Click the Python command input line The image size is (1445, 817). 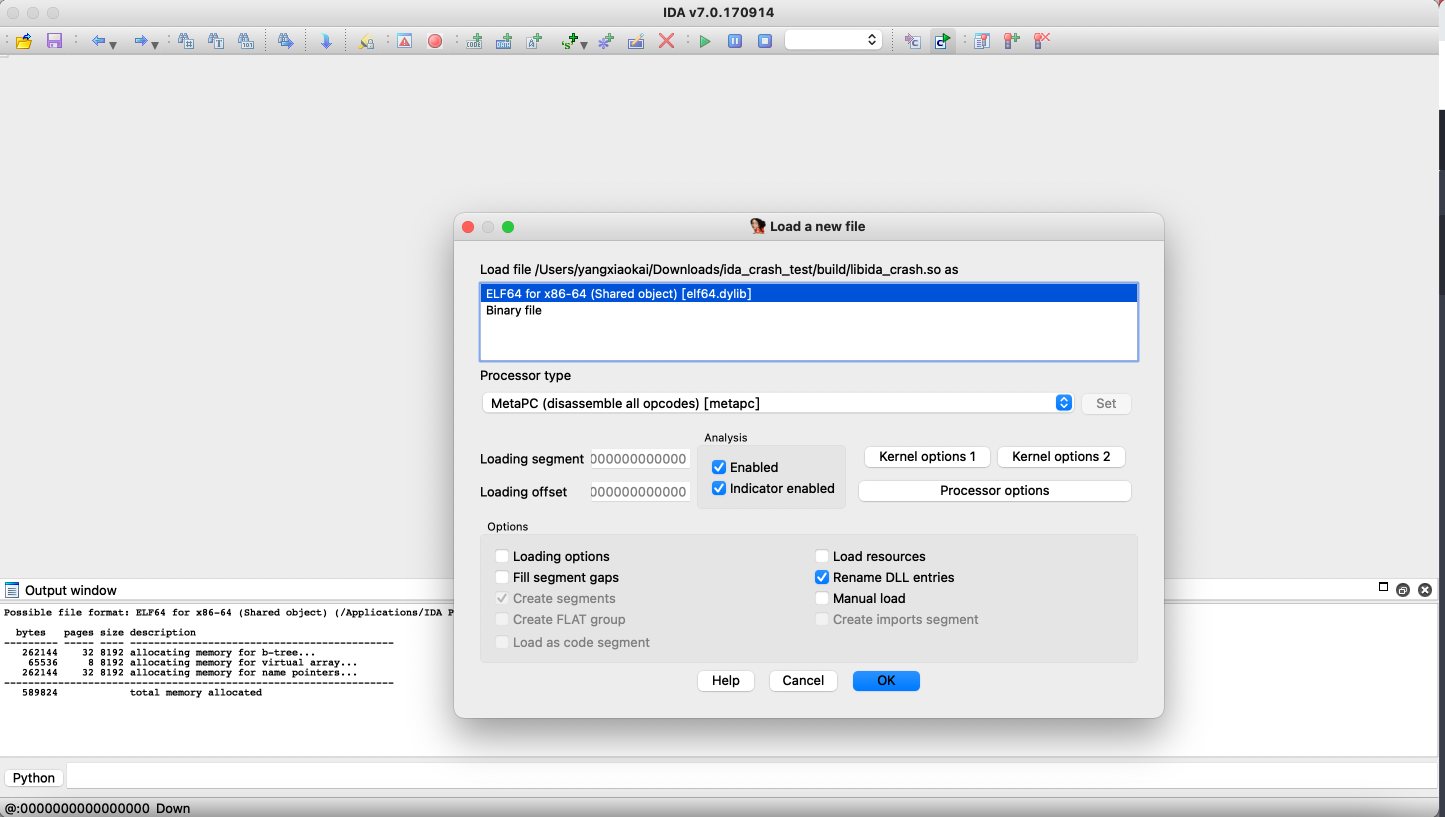point(752,777)
